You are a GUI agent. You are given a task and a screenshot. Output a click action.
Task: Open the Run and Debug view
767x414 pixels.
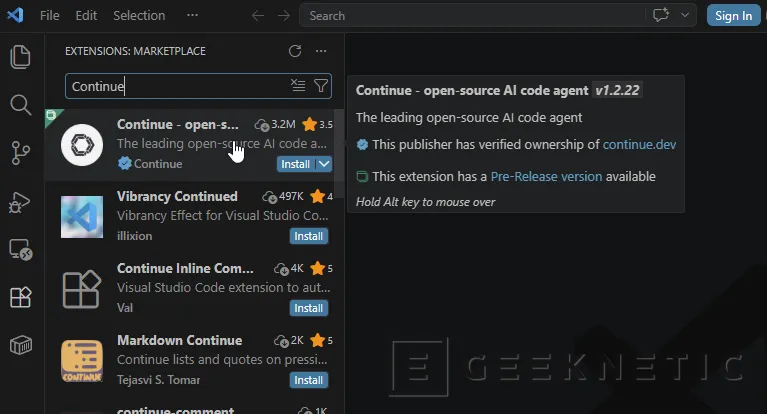(20, 202)
